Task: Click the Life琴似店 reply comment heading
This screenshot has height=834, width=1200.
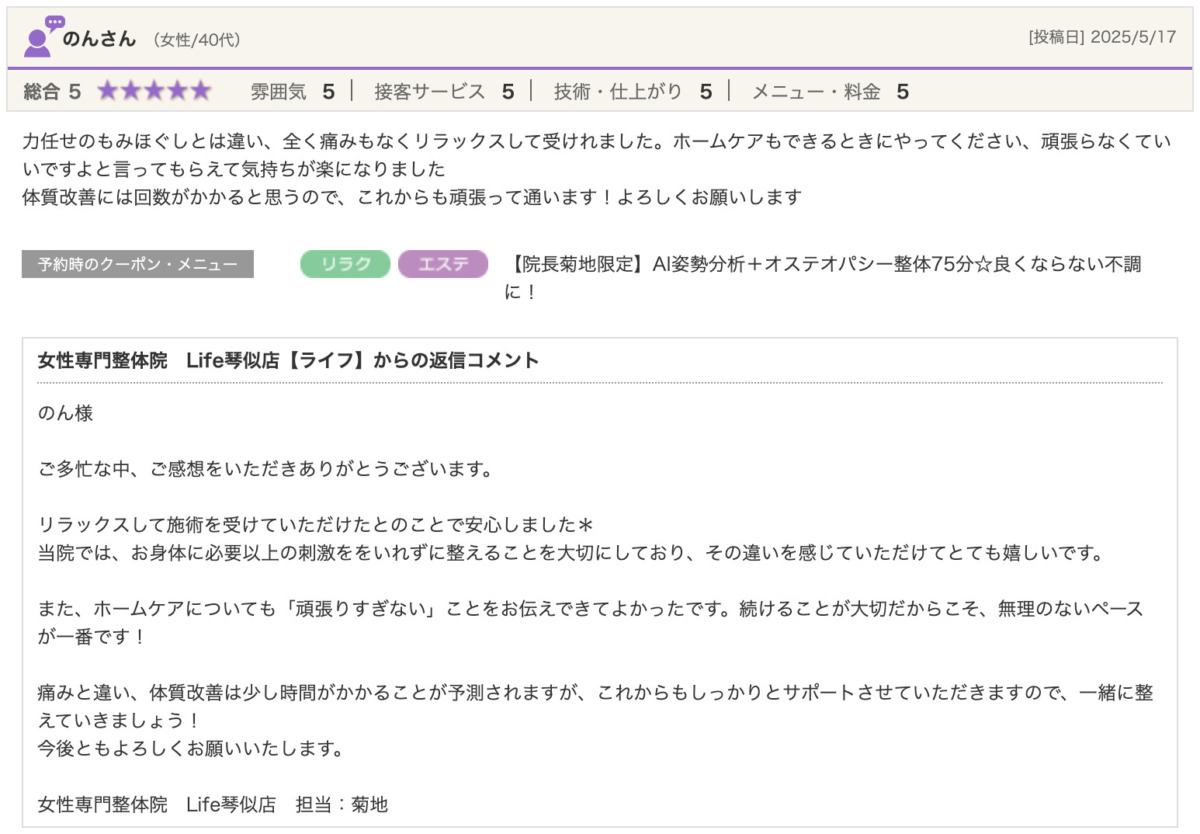Action: [288, 360]
